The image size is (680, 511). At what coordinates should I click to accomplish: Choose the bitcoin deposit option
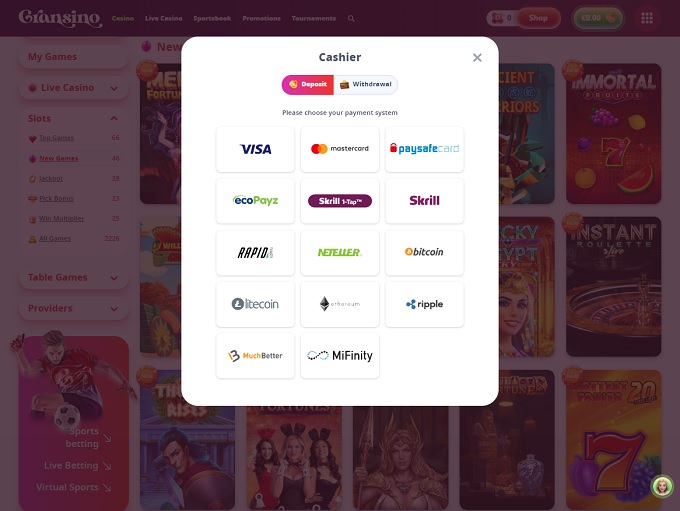pyautogui.click(x=424, y=252)
